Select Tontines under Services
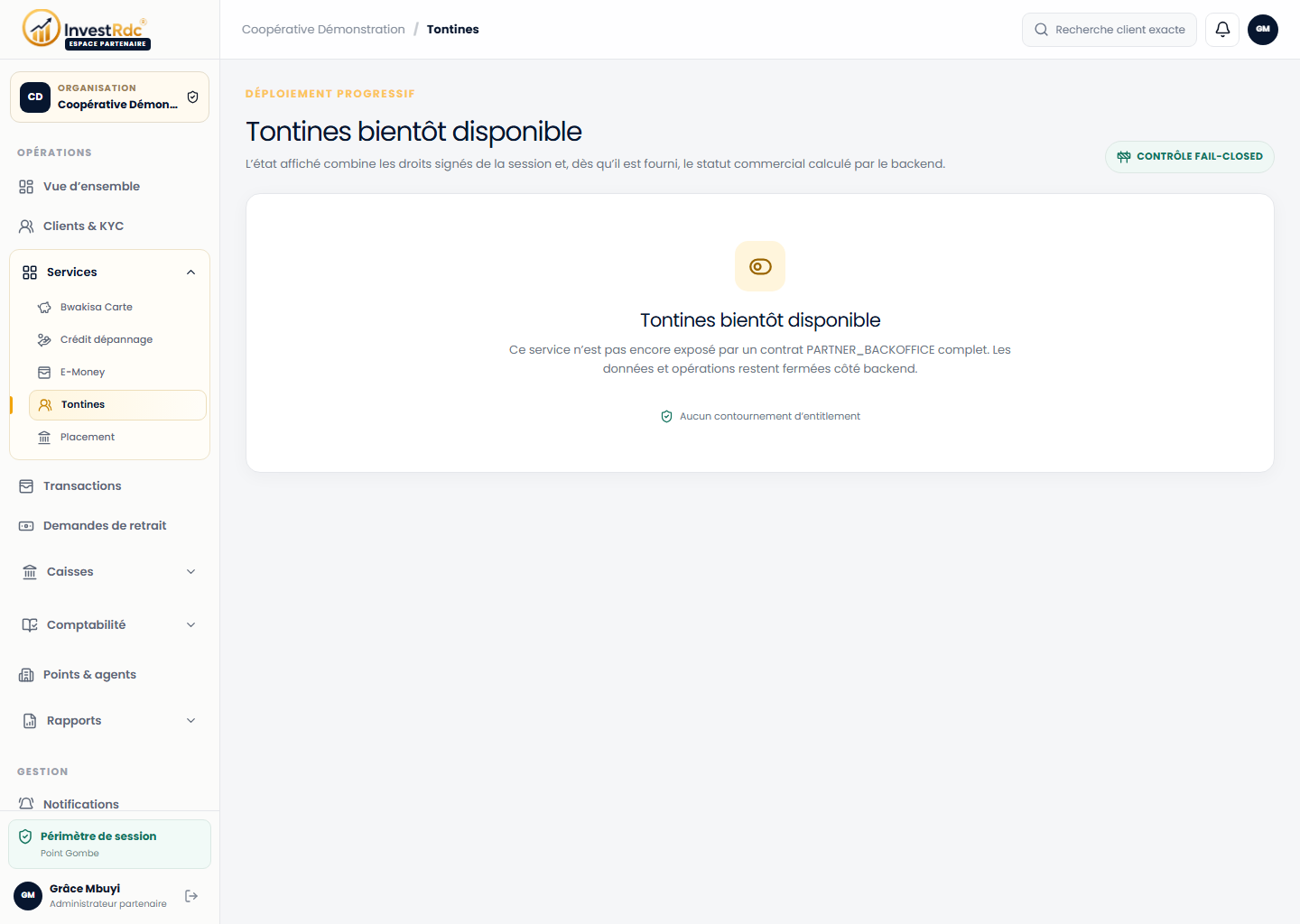The height and width of the screenshot is (924, 1300). pyautogui.click(x=117, y=405)
